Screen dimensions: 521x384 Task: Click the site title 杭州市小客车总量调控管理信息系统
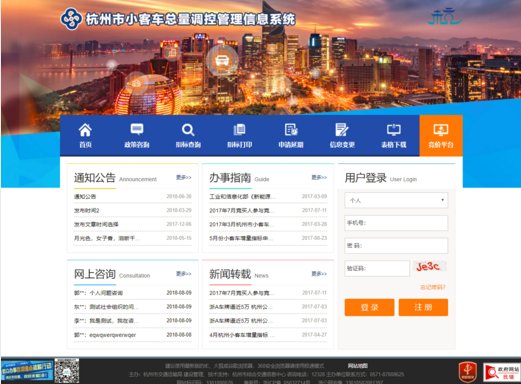click(x=190, y=19)
